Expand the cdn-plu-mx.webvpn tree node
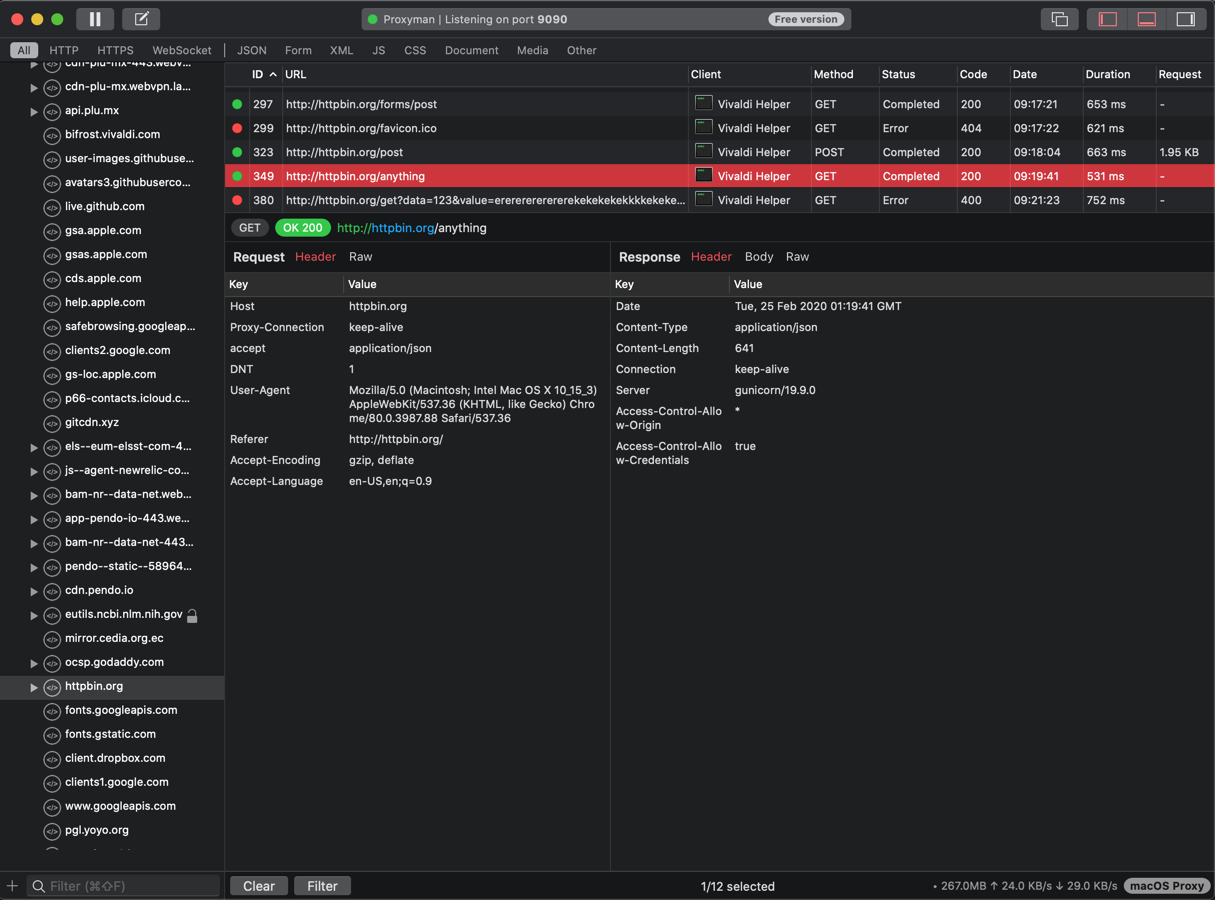The image size is (1215, 900). click(34, 87)
